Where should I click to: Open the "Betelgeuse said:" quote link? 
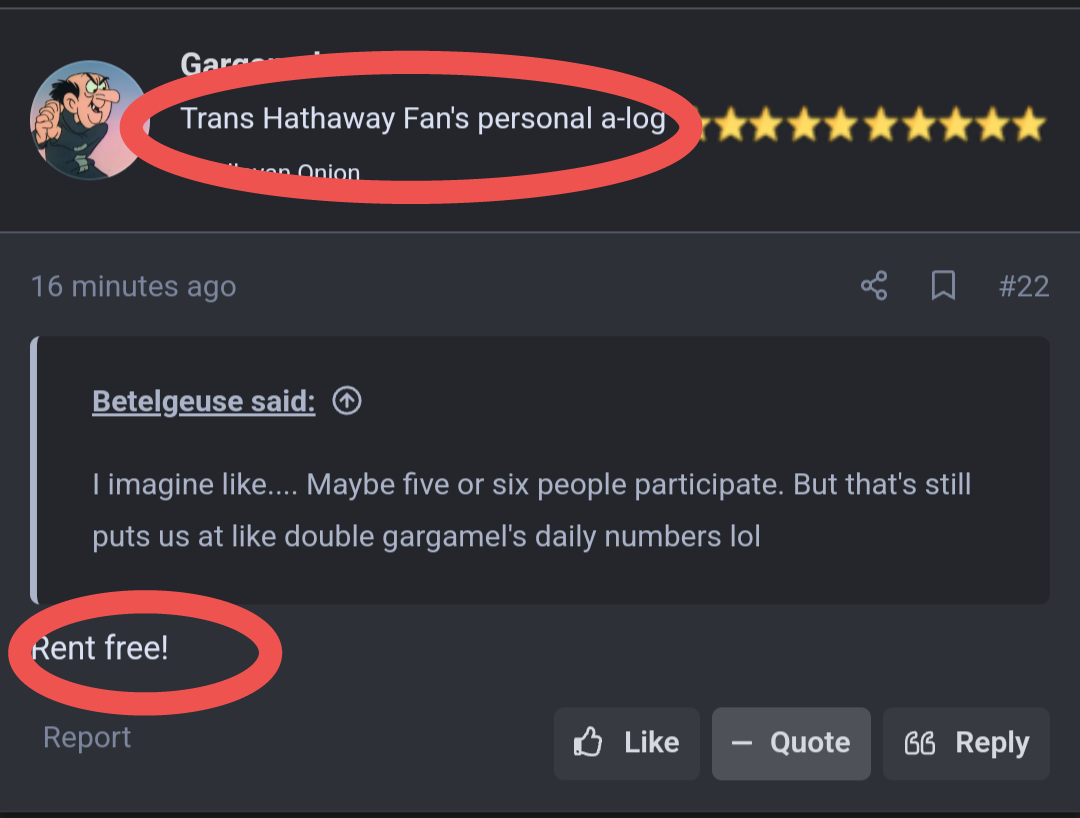(203, 401)
